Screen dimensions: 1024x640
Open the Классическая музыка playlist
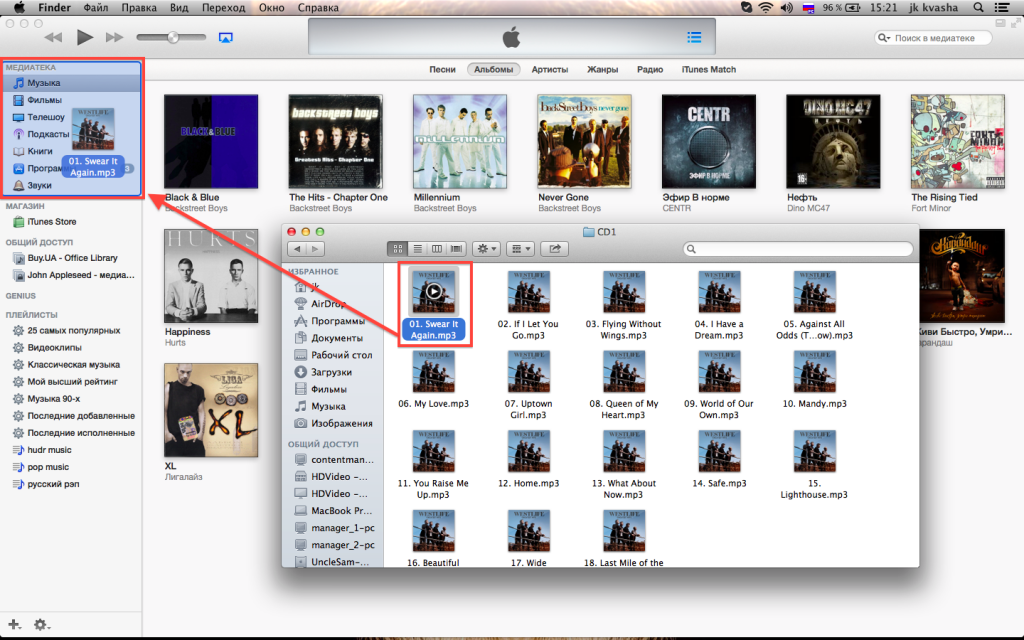[72, 364]
